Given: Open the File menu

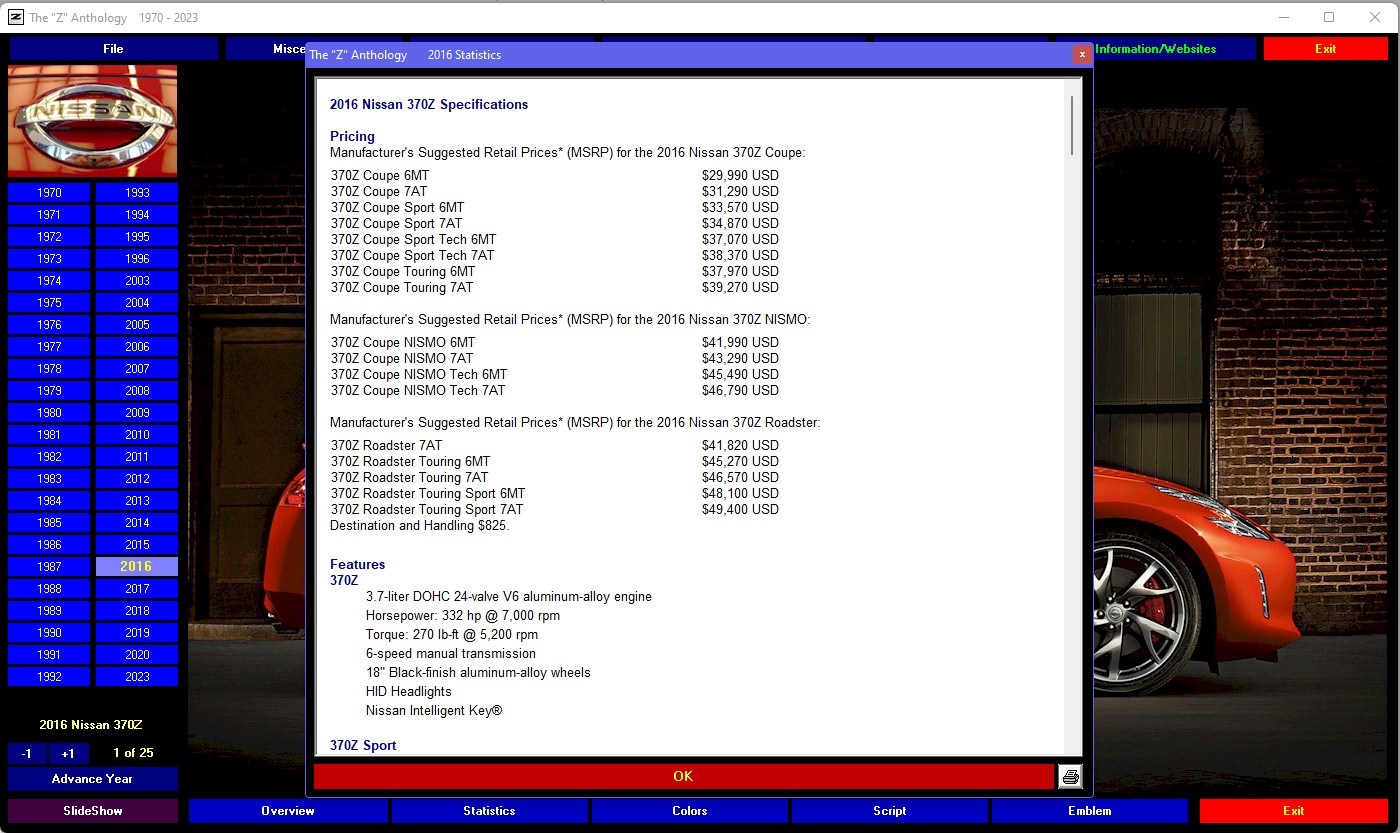Looking at the screenshot, I should tap(113, 49).
